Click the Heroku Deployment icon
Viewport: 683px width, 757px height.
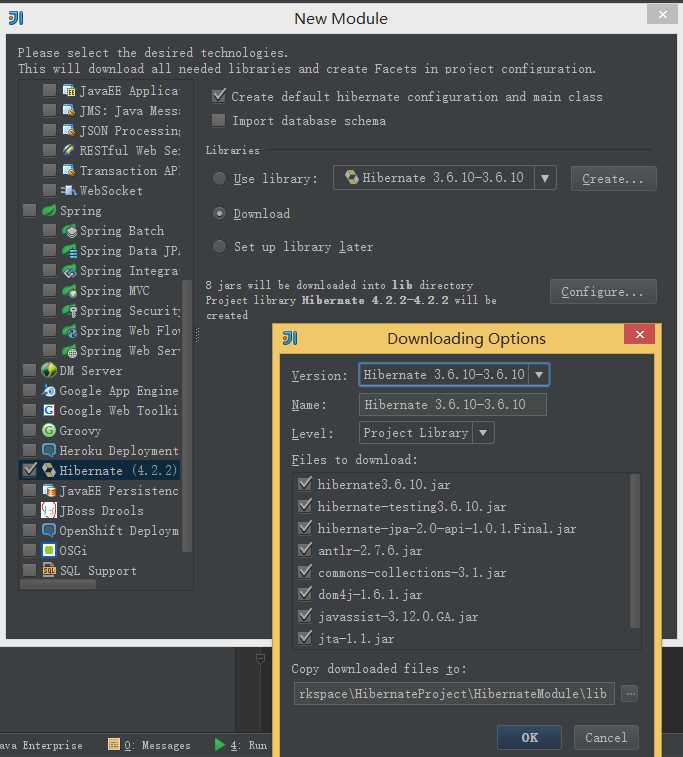49,450
